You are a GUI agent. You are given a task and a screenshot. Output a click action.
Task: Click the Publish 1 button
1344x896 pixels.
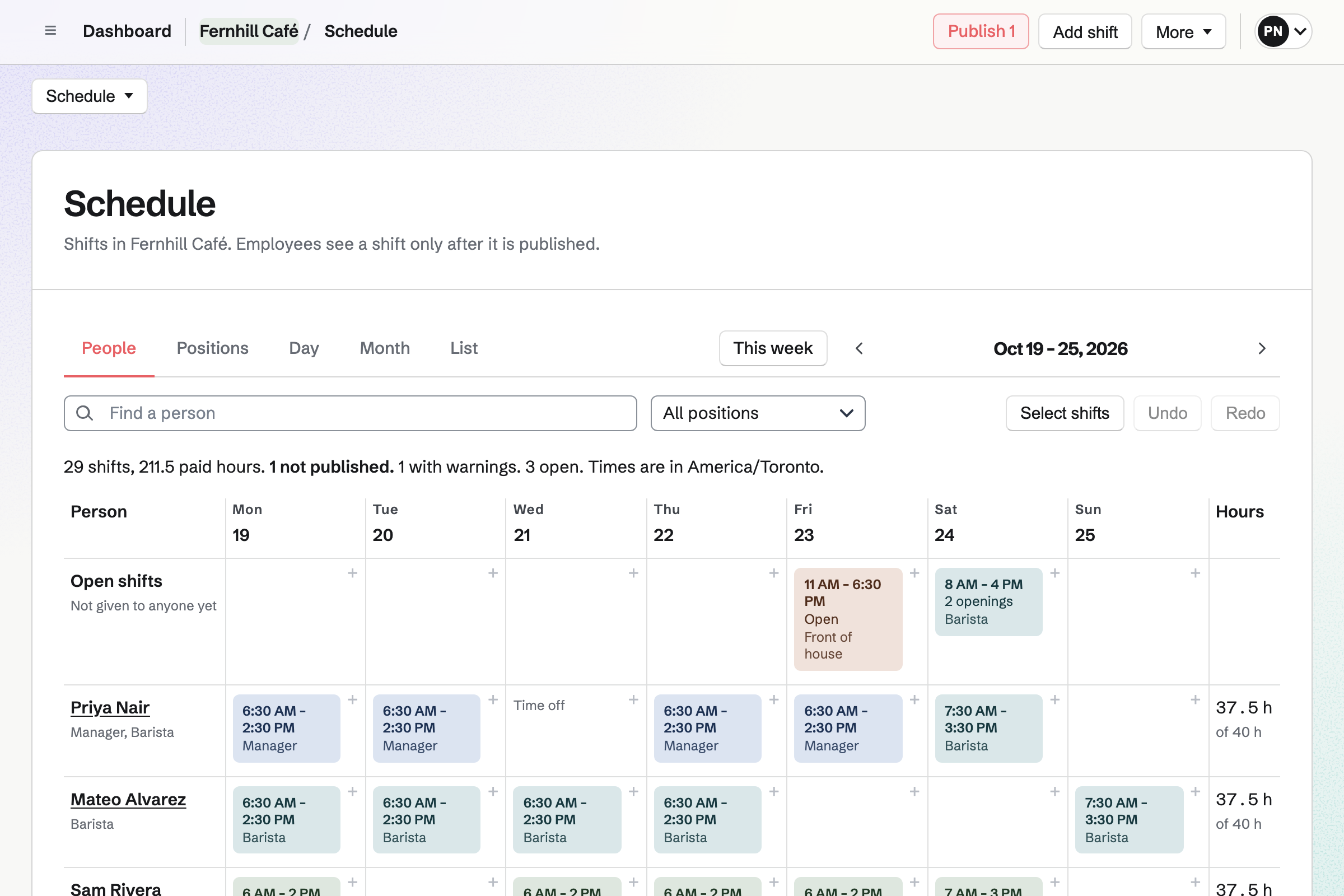coord(981,31)
